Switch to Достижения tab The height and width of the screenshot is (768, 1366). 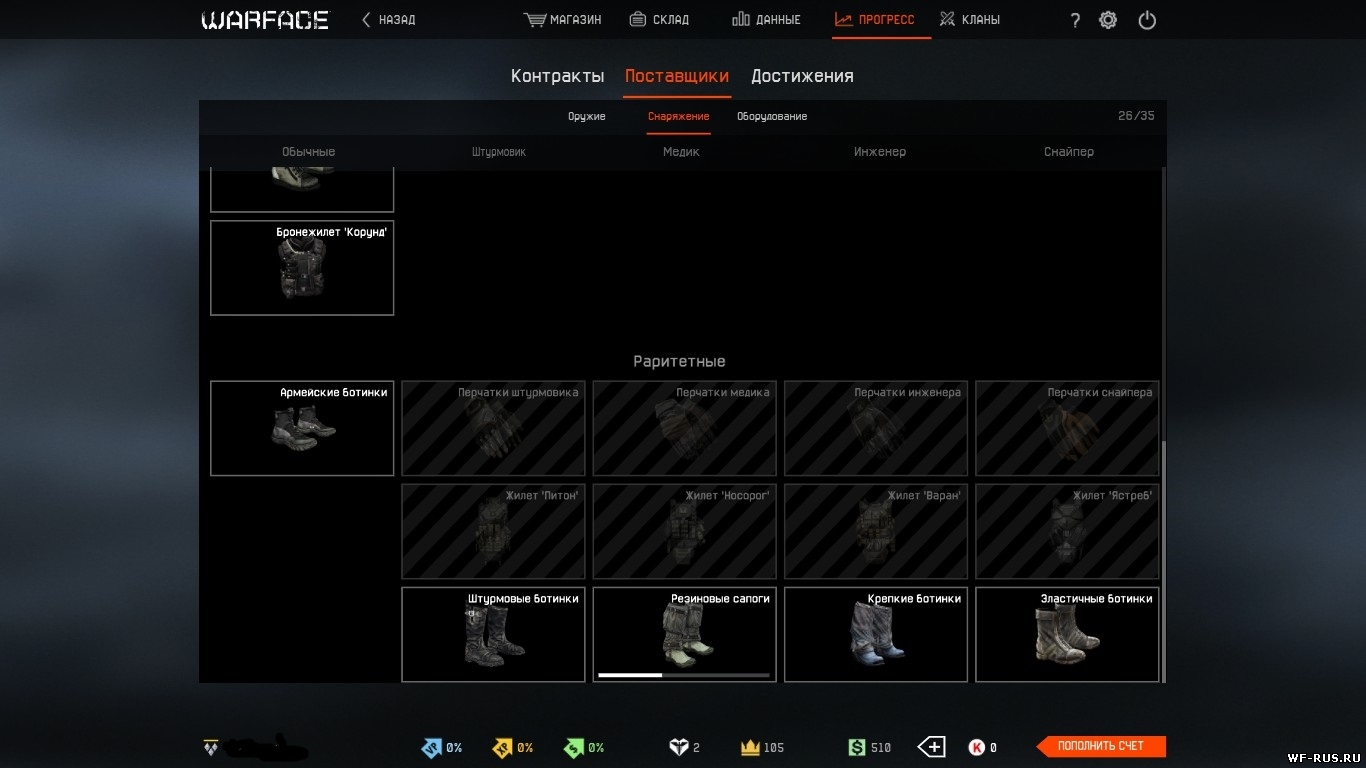(x=802, y=76)
